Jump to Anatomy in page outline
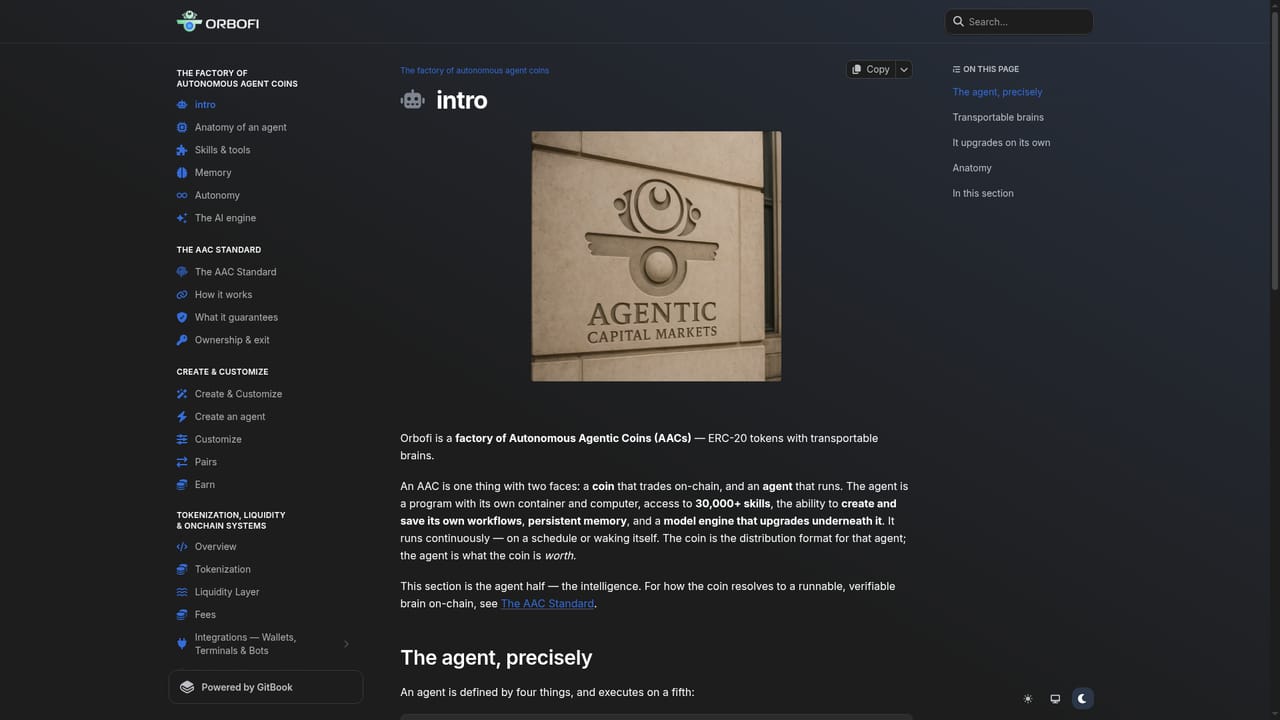This screenshot has width=1280, height=720. pos(972,168)
